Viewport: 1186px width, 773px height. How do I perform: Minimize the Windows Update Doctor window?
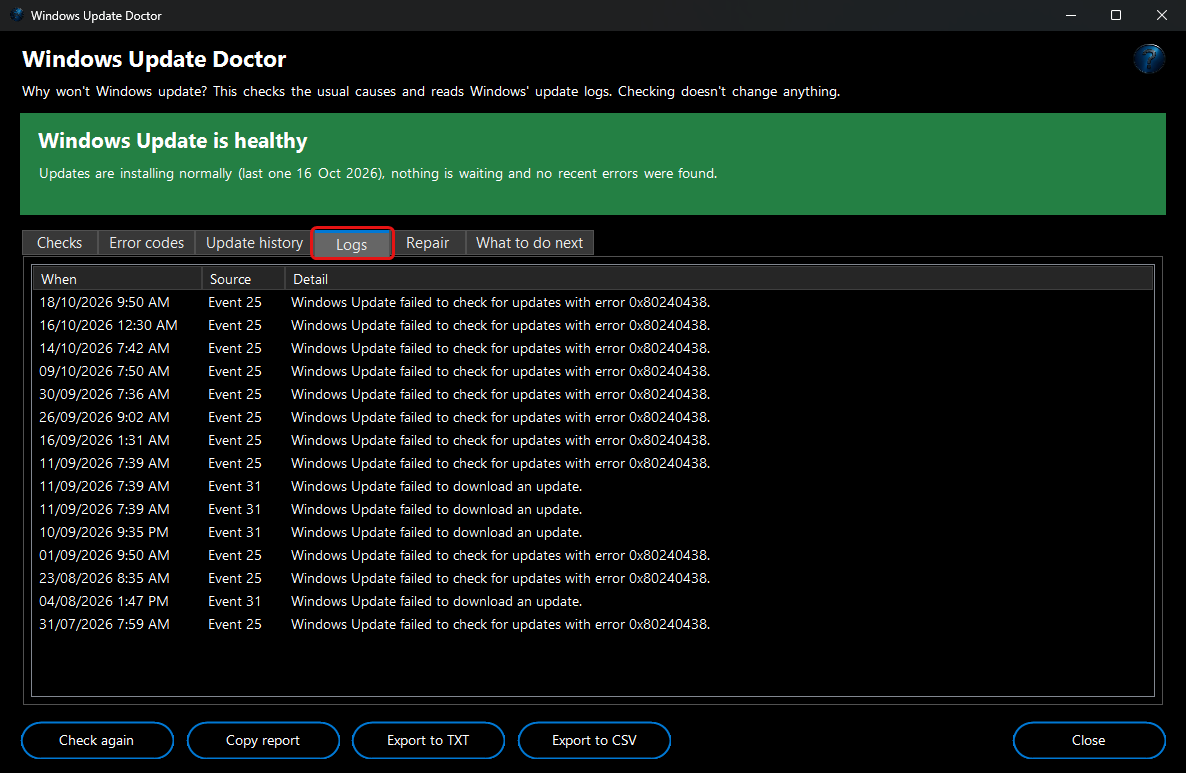tap(1070, 15)
